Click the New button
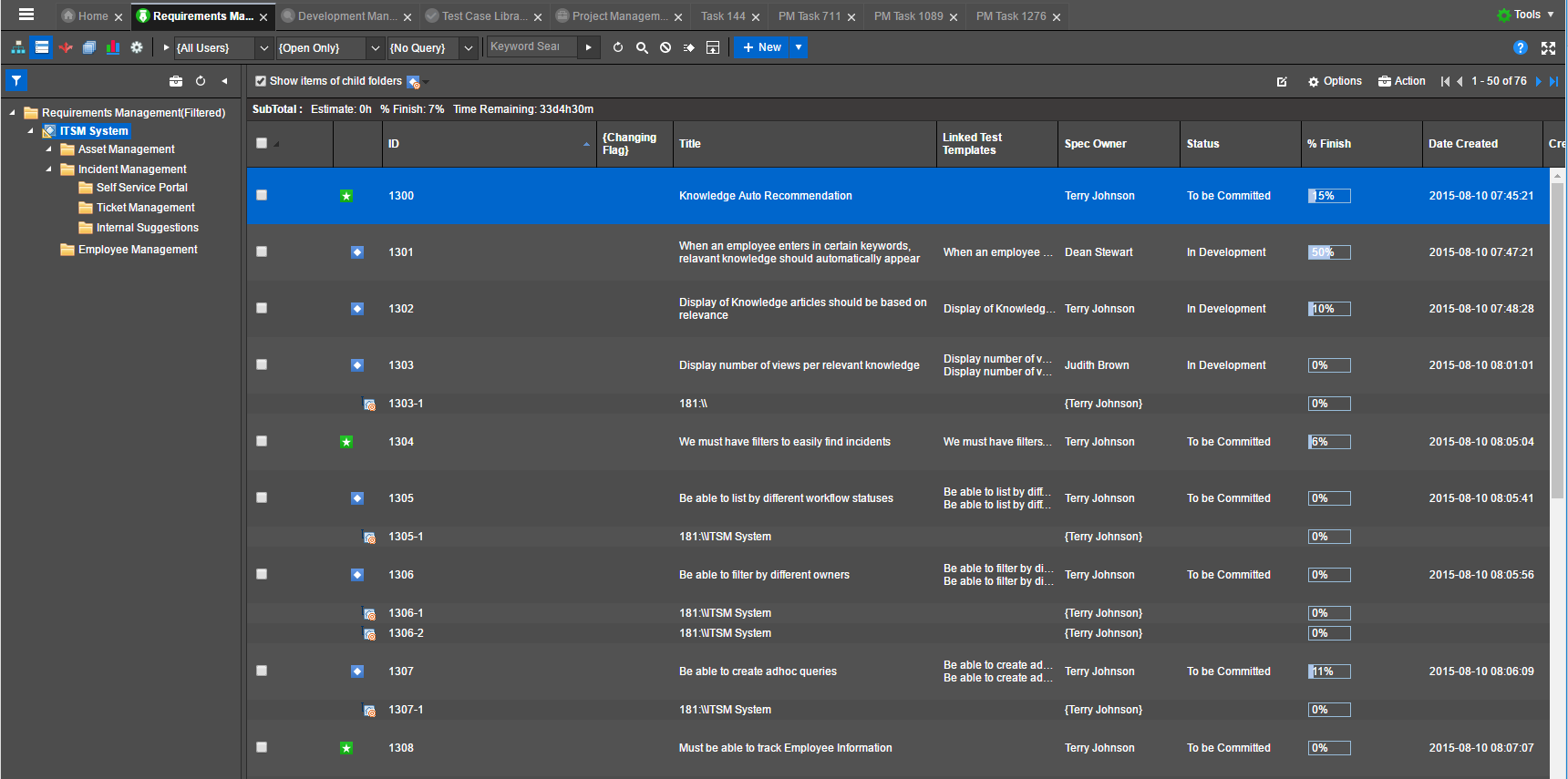 [x=762, y=47]
